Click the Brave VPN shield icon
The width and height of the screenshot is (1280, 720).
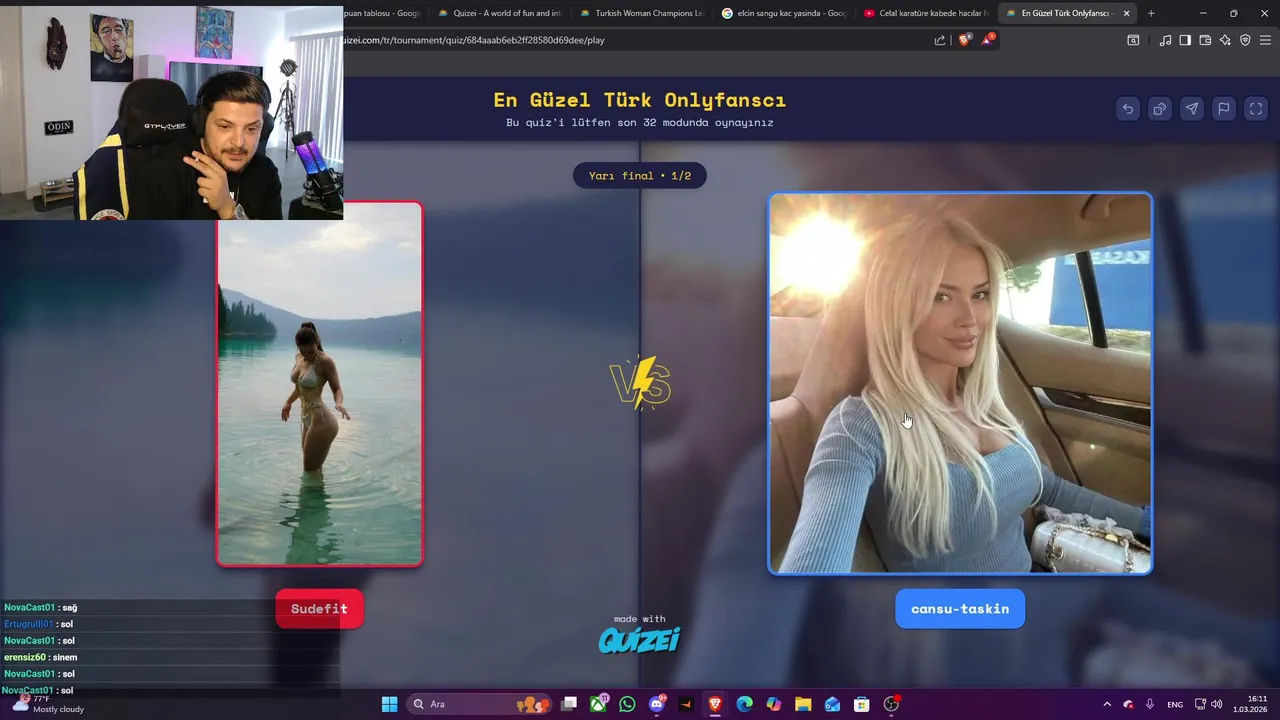[1245, 40]
